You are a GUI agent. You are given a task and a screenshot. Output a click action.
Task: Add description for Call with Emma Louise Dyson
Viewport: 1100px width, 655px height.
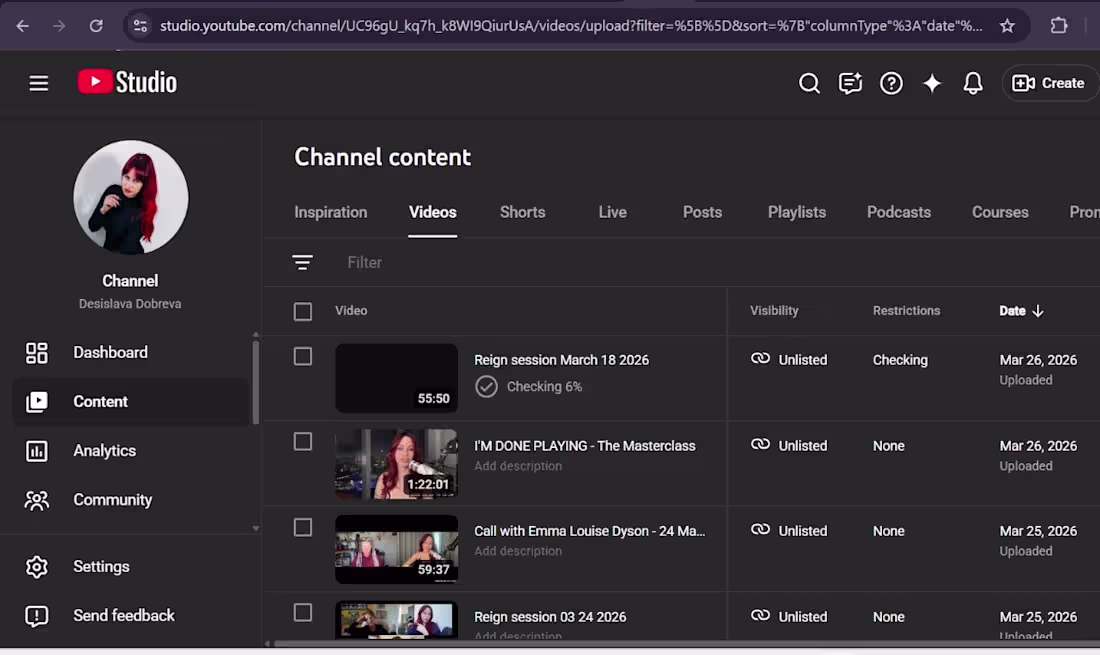click(x=518, y=551)
